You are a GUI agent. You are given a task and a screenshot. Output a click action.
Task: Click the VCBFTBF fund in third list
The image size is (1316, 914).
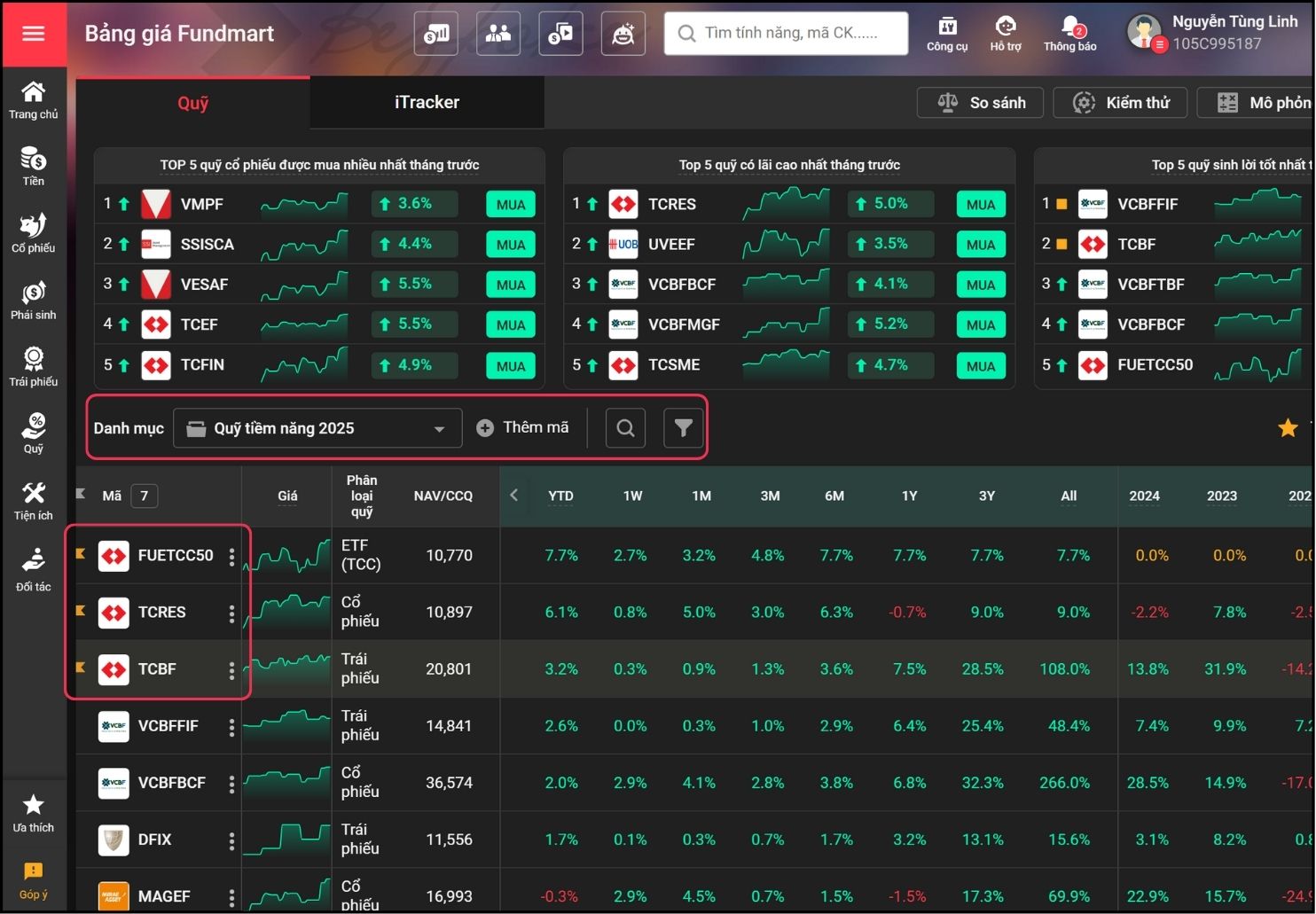pos(1151,285)
